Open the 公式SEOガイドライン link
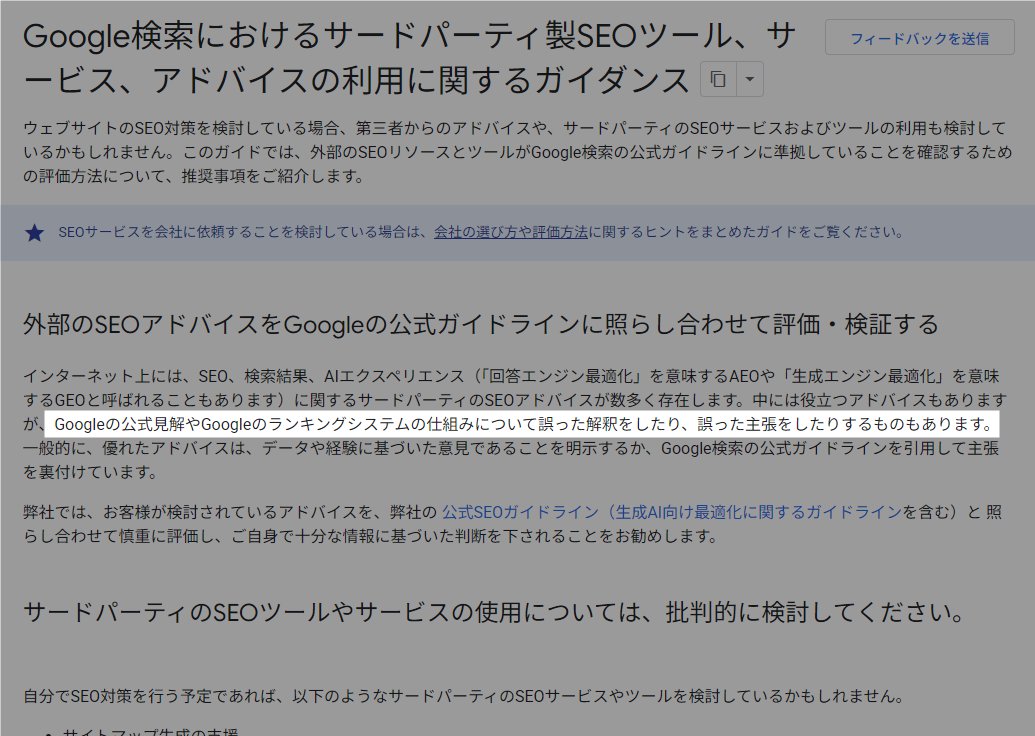This screenshot has height=736, width=1035. point(521,512)
